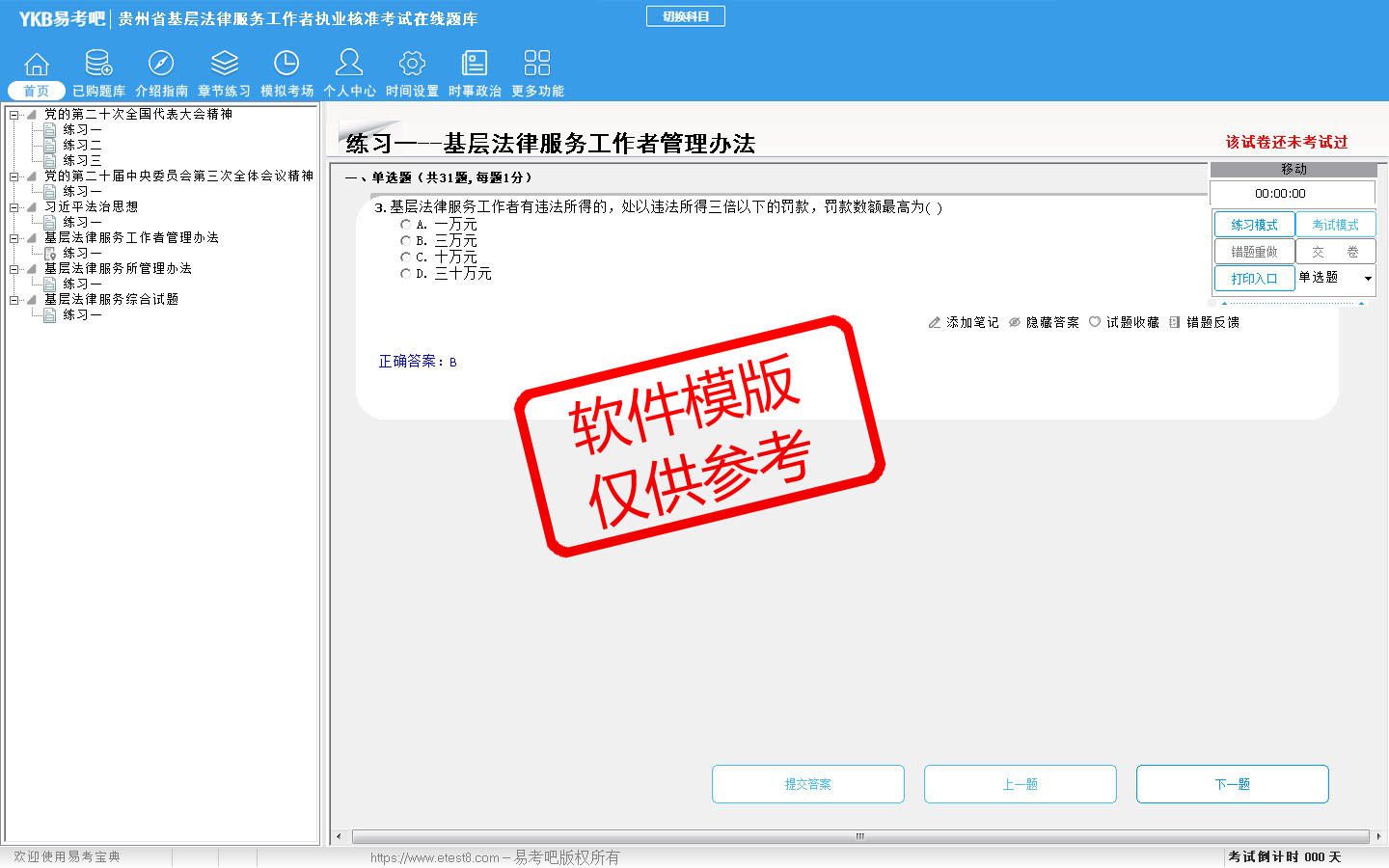Image resolution: width=1389 pixels, height=868 pixels.
Task: Go to 个人中心 user icon
Action: pyautogui.click(x=349, y=64)
